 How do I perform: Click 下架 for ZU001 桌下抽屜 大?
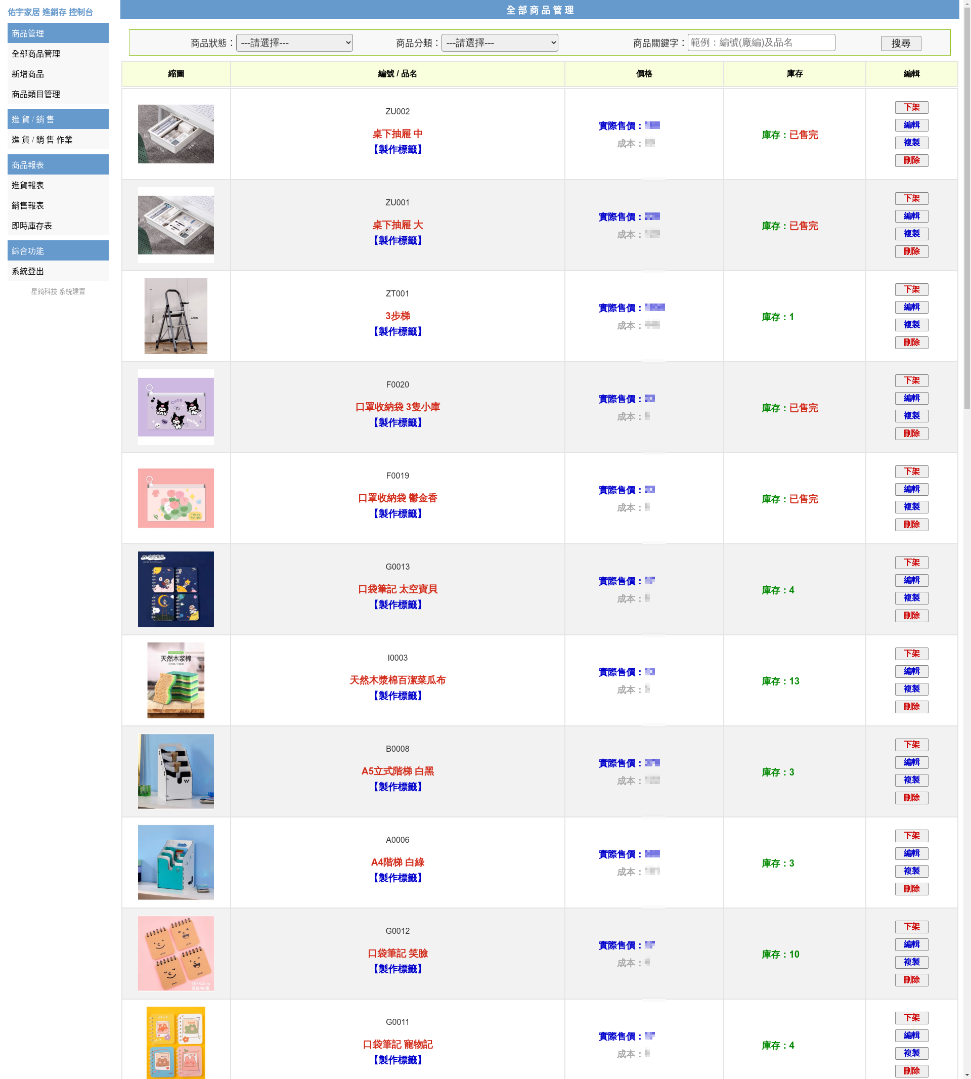click(x=912, y=198)
